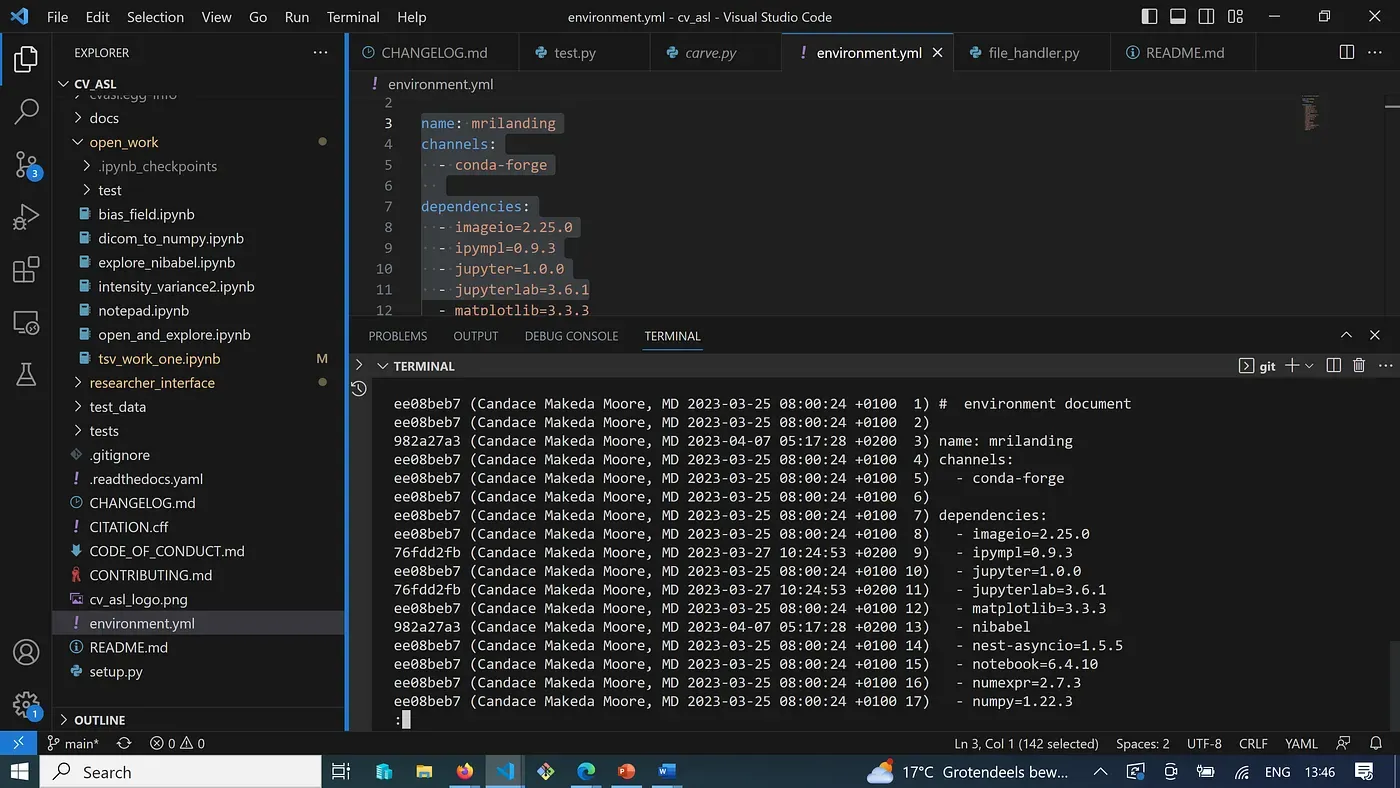This screenshot has width=1400, height=788.
Task: Toggle panel layout icon in title bar
Action: 1178,16
